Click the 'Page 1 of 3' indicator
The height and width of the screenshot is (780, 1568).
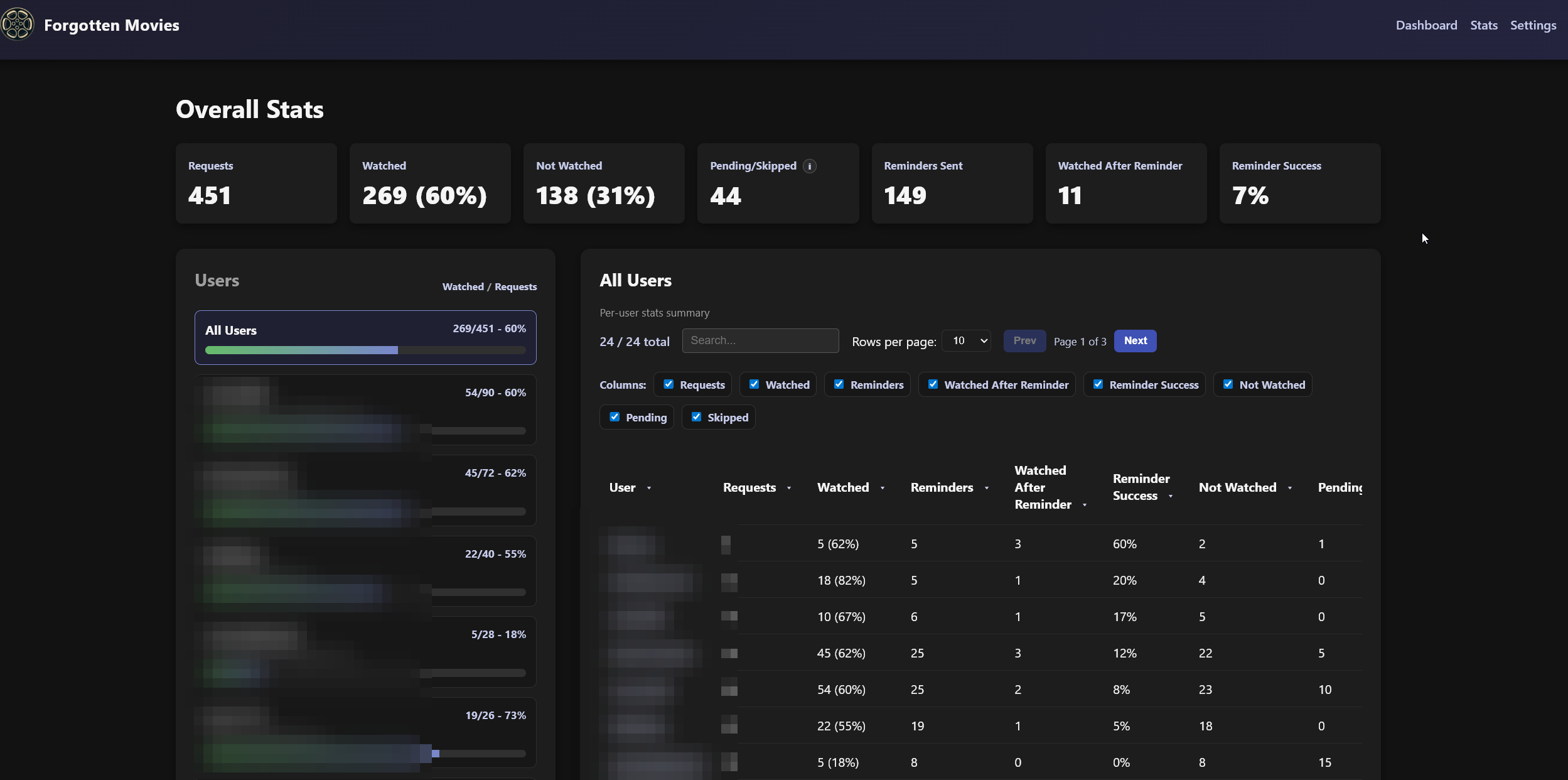1080,342
